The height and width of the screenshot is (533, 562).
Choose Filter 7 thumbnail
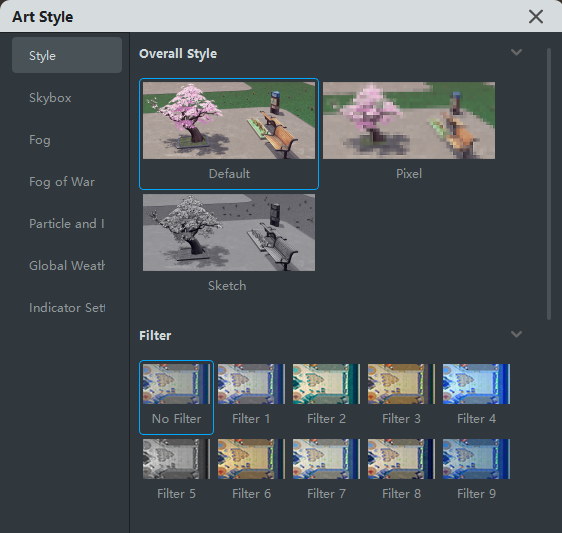tap(326, 459)
